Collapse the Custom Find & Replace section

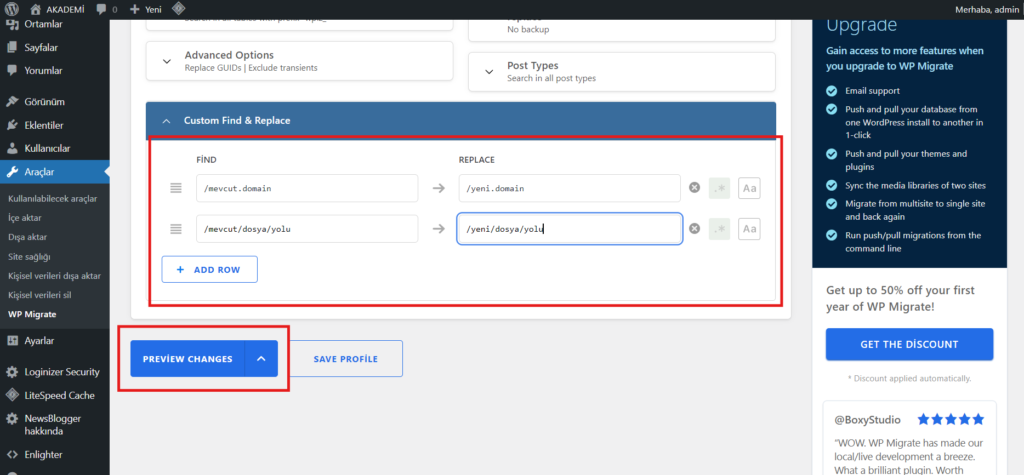(x=166, y=121)
